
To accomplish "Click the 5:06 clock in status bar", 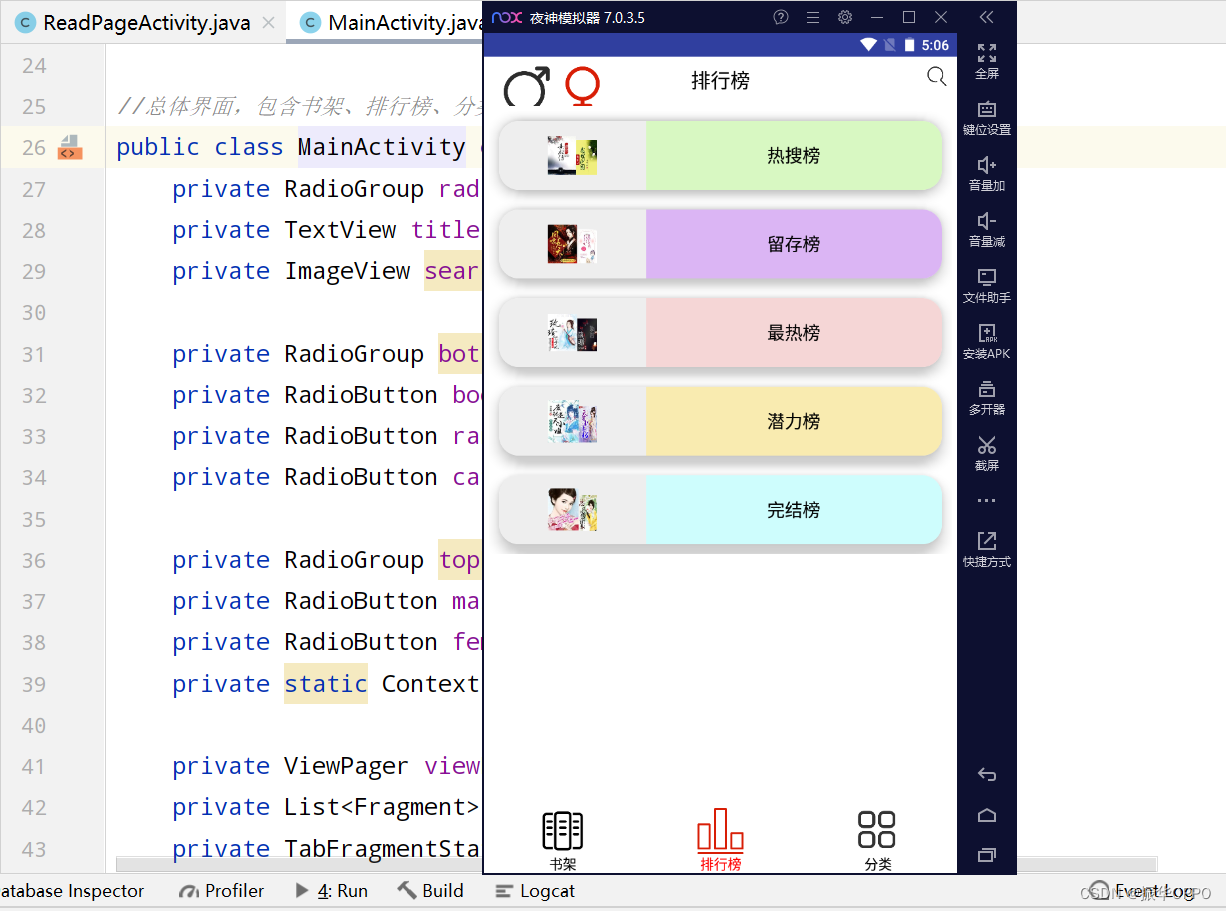I will (936, 45).
